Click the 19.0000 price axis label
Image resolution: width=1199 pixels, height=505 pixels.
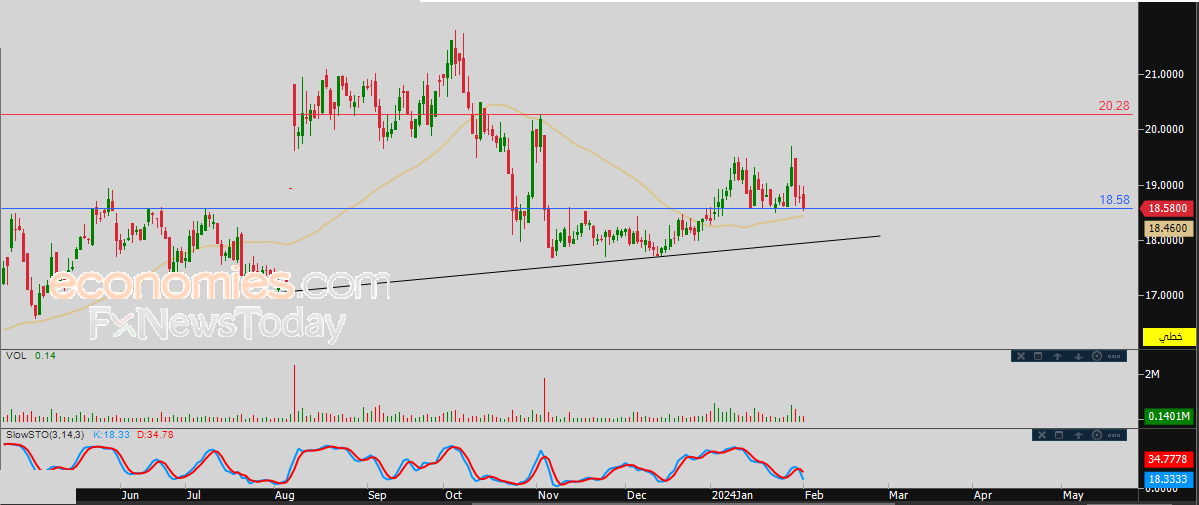coord(1164,185)
